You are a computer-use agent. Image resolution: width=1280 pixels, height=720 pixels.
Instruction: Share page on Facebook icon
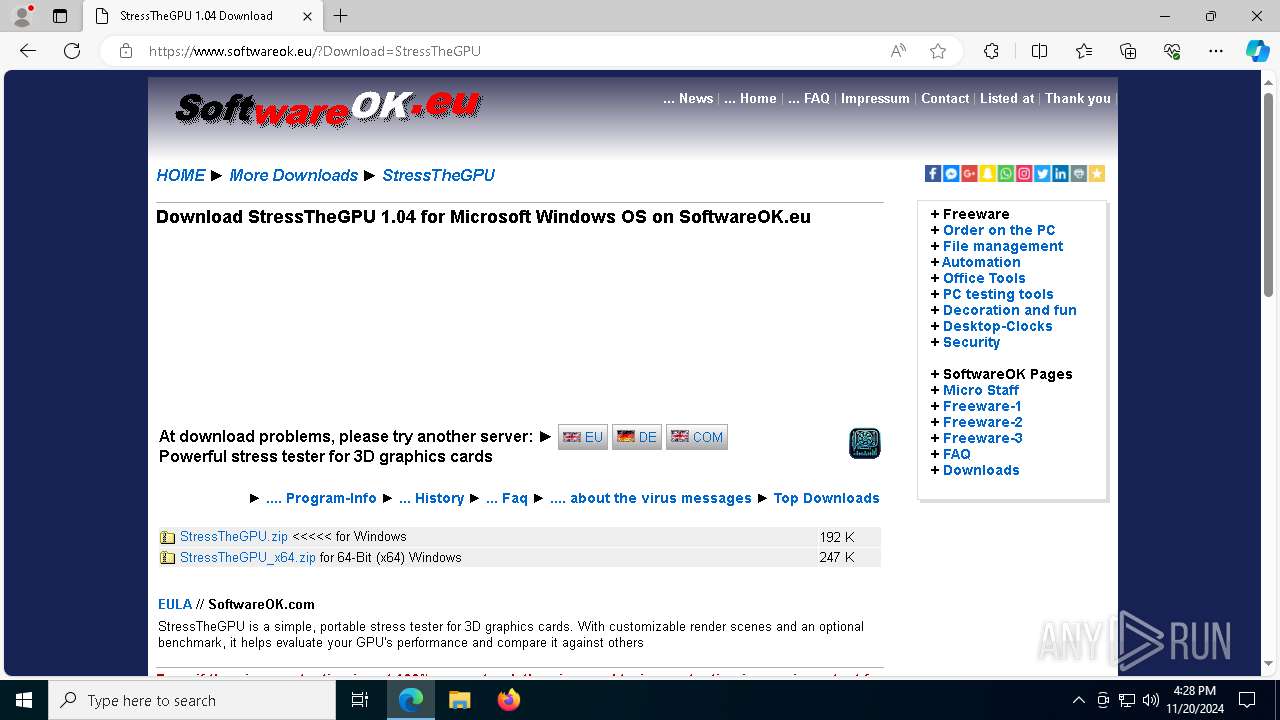click(x=933, y=174)
